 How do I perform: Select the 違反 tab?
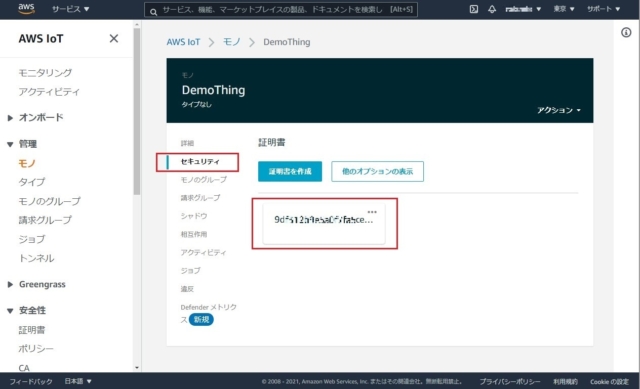point(187,289)
